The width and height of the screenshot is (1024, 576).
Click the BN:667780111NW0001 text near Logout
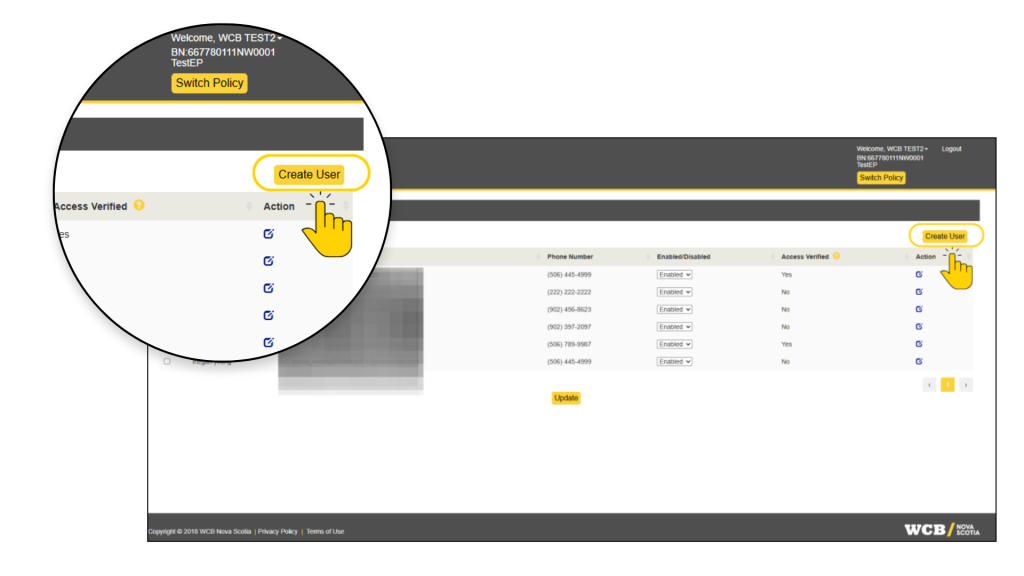point(890,157)
